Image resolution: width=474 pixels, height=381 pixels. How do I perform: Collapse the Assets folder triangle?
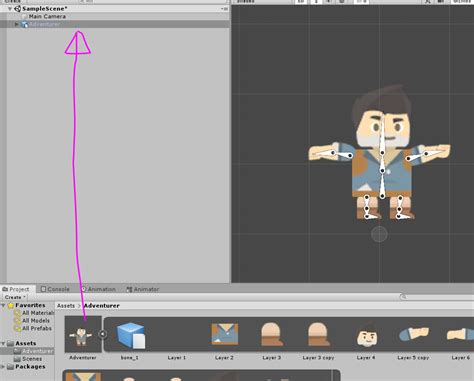coord(3,343)
